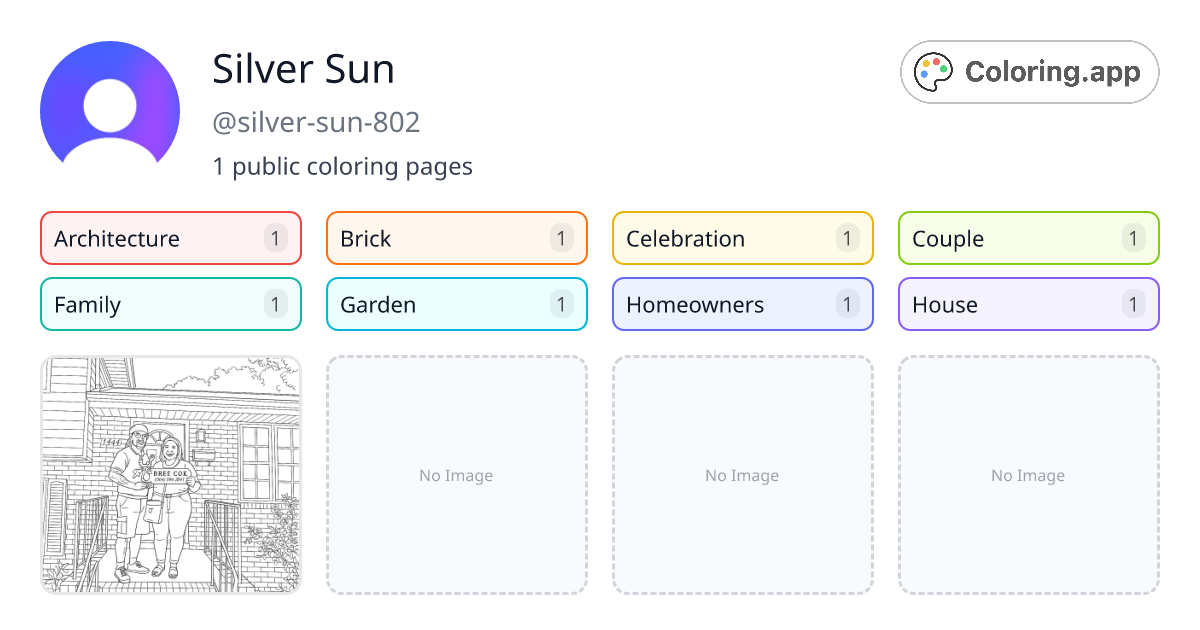Click the first No Image placeholder
Viewport: 1200px width, 630px height.
(456, 475)
